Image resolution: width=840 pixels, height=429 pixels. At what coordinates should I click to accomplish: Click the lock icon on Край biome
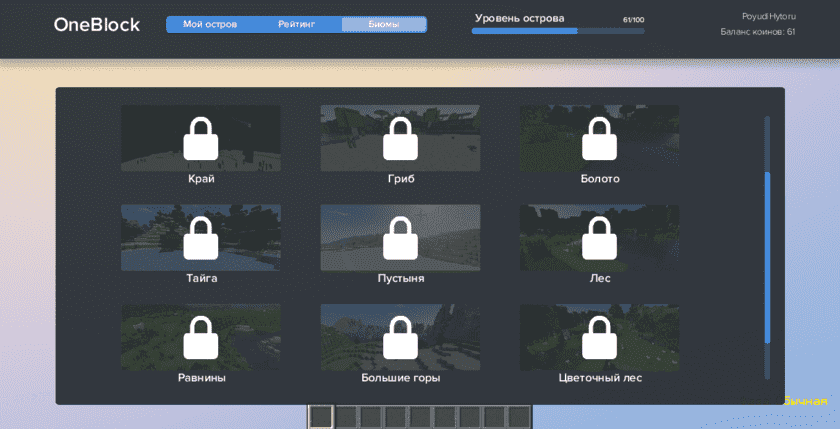pos(201,138)
